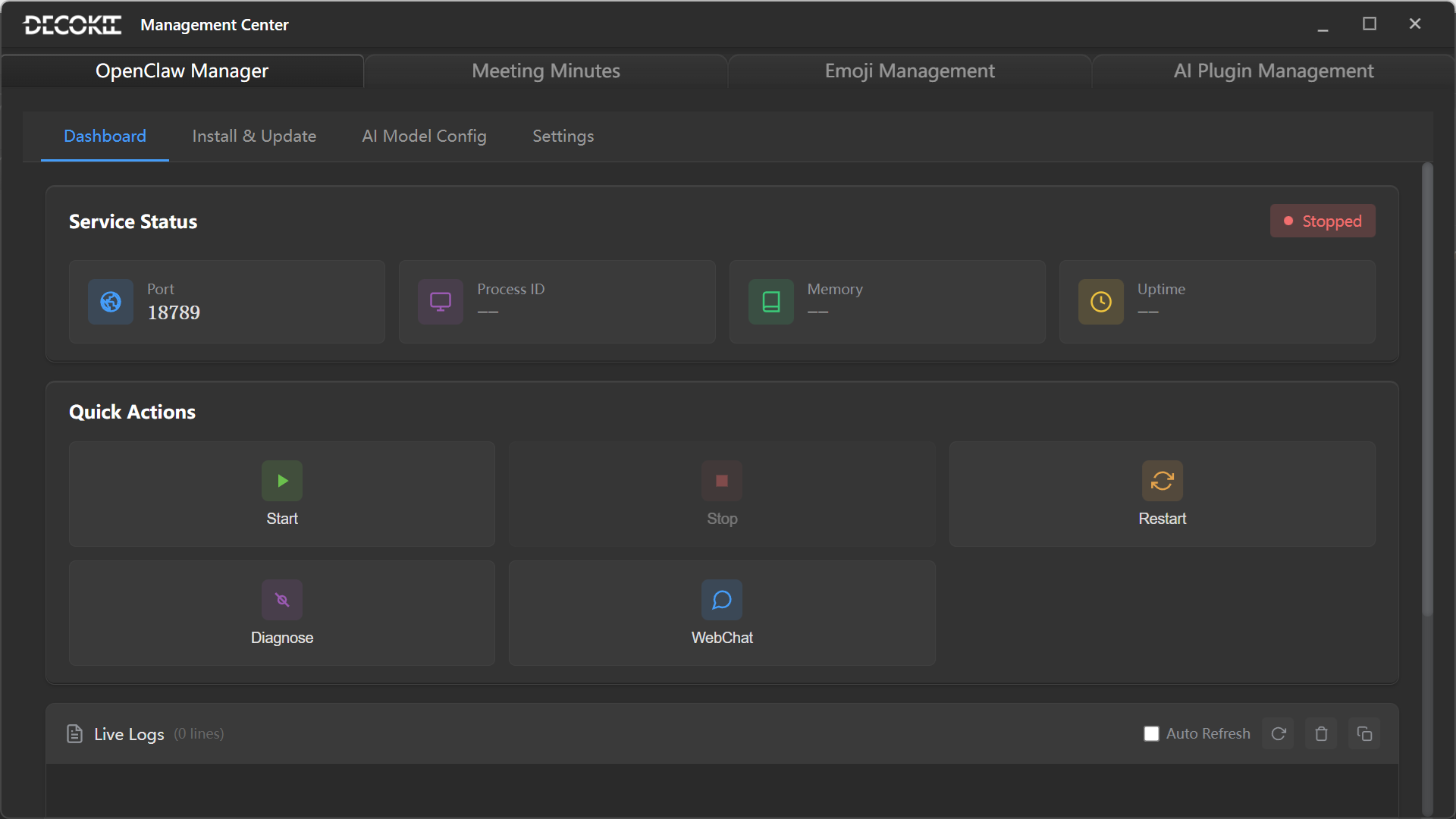Run Diagnose via the purple icon
The image size is (1456, 819).
(x=282, y=600)
